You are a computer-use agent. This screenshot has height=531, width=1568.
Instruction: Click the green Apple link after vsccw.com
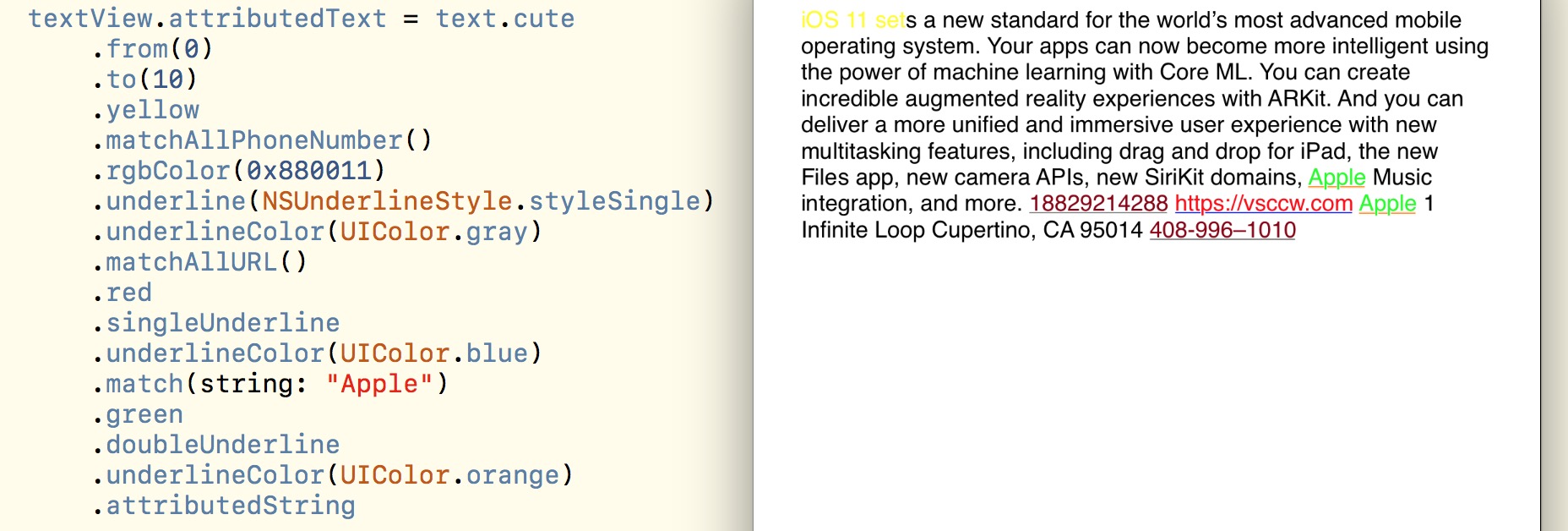pos(1387,204)
